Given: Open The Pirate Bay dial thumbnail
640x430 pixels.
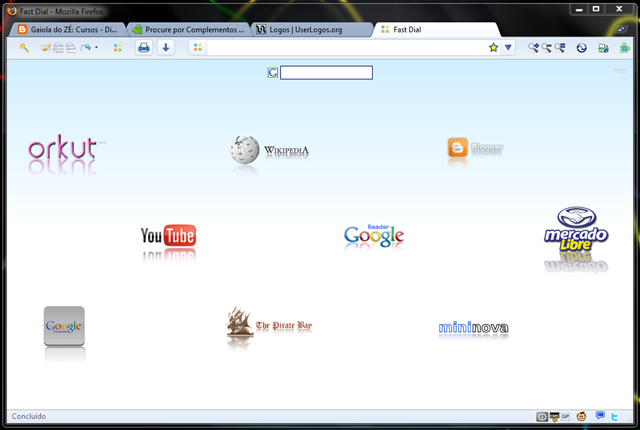Looking at the screenshot, I should click(269, 328).
